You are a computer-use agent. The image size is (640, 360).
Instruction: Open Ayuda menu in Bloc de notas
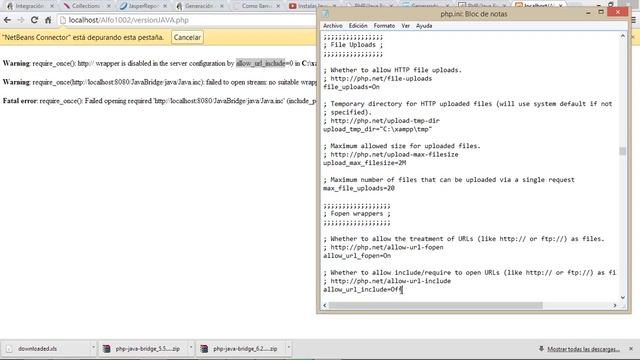tap(424, 26)
